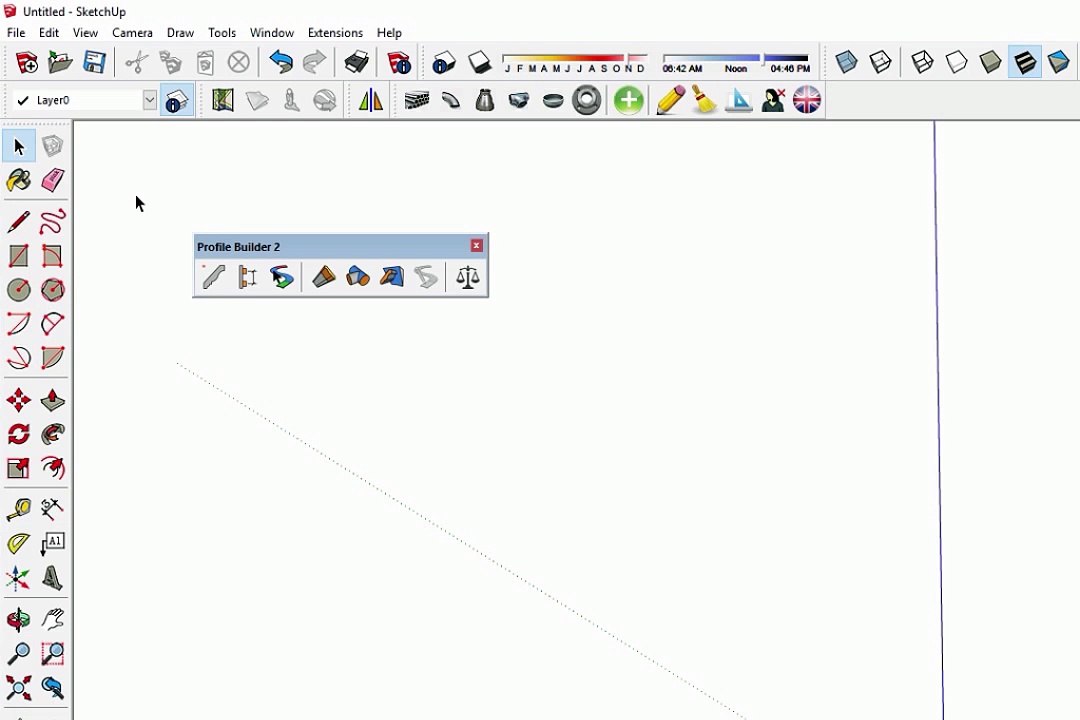Choose the Circle tool
This screenshot has height=720, width=1080.
(19, 289)
